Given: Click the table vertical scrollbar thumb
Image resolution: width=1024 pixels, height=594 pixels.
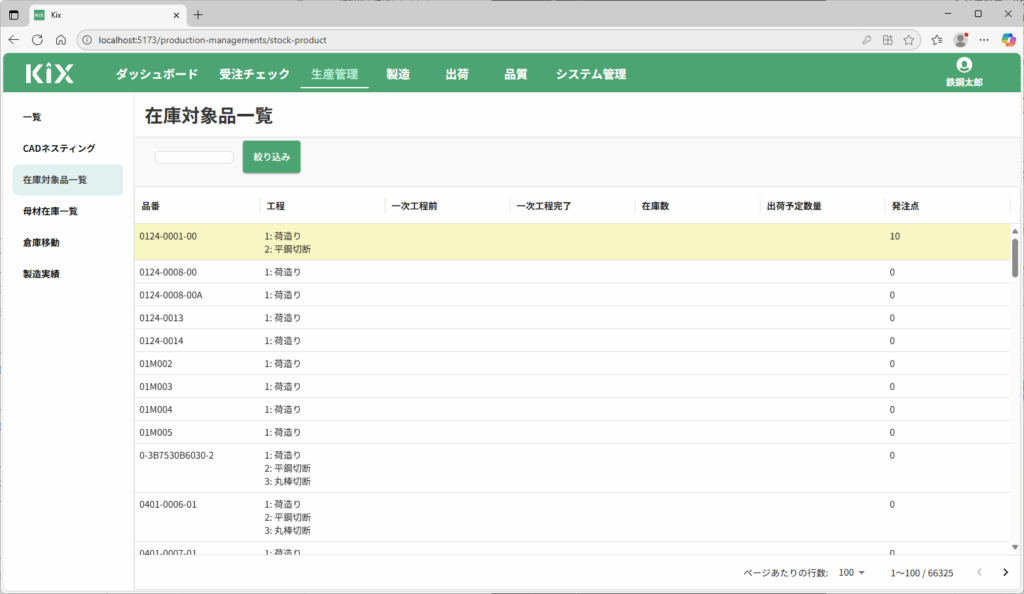Looking at the screenshot, I should 1015,257.
